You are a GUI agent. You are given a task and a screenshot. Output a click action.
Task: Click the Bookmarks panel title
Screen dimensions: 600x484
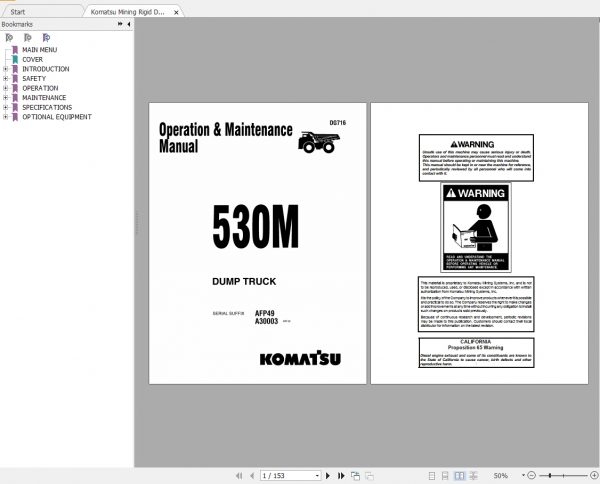click(x=17, y=24)
